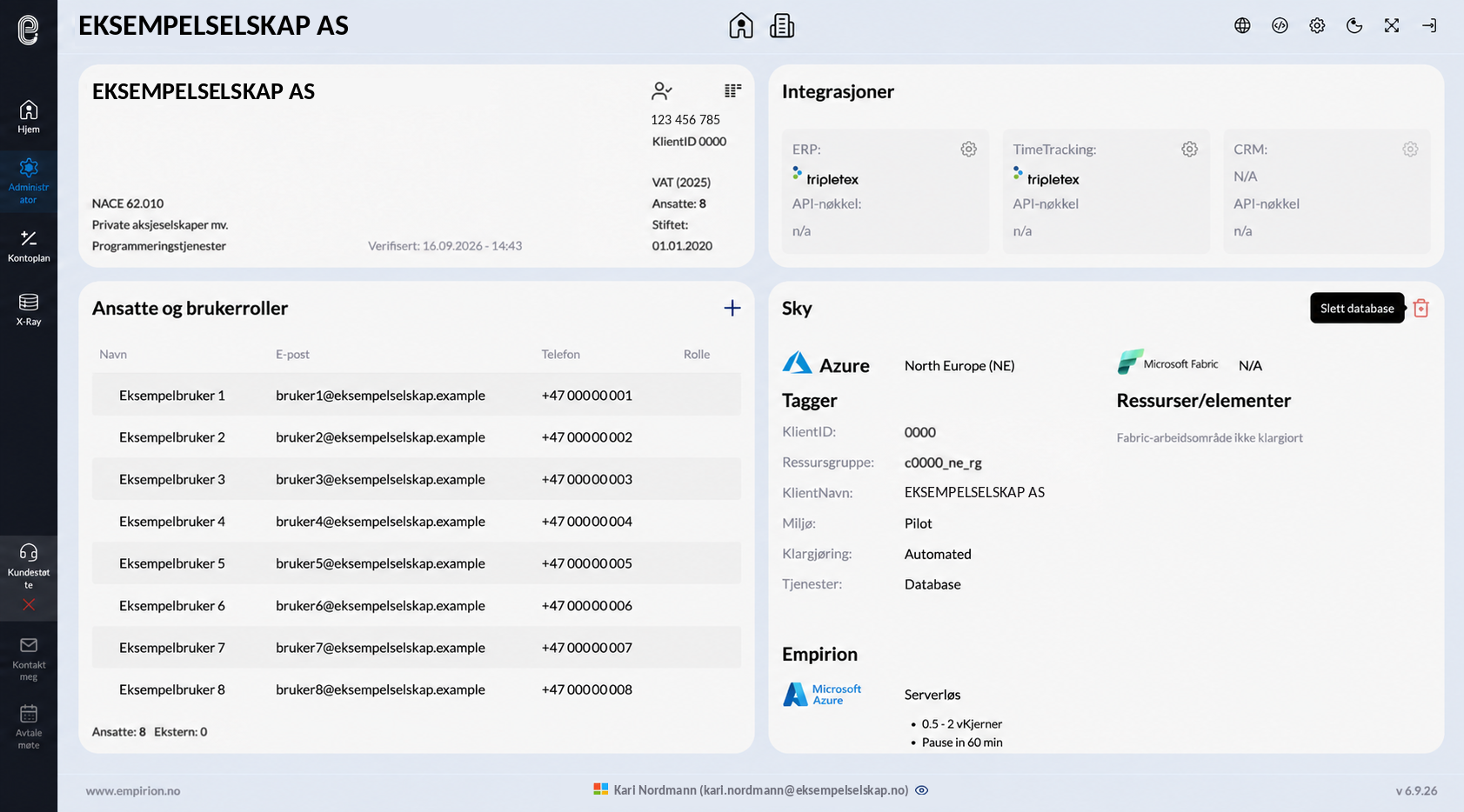Click the tripletex logo under TimeTracking

pyautogui.click(x=1046, y=176)
